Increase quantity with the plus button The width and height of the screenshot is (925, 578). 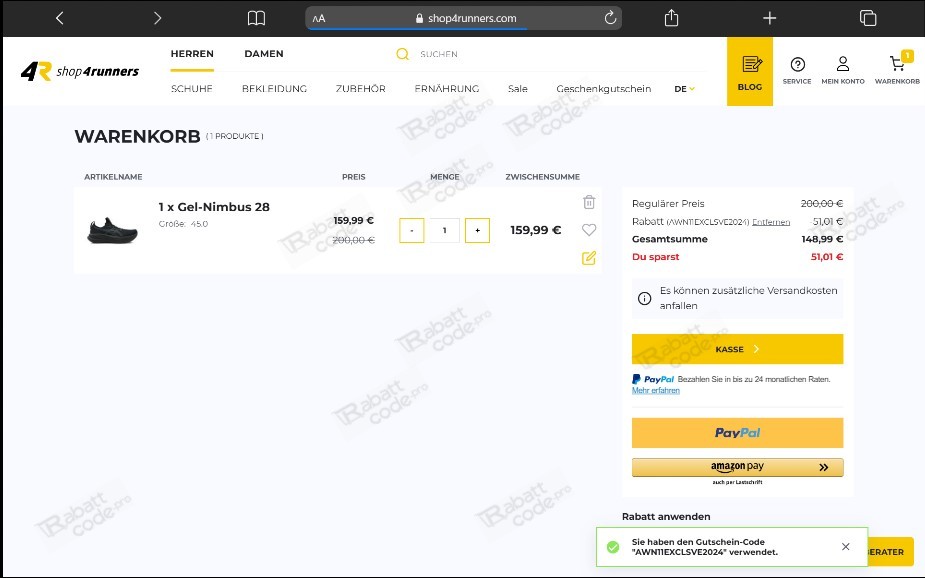click(477, 231)
